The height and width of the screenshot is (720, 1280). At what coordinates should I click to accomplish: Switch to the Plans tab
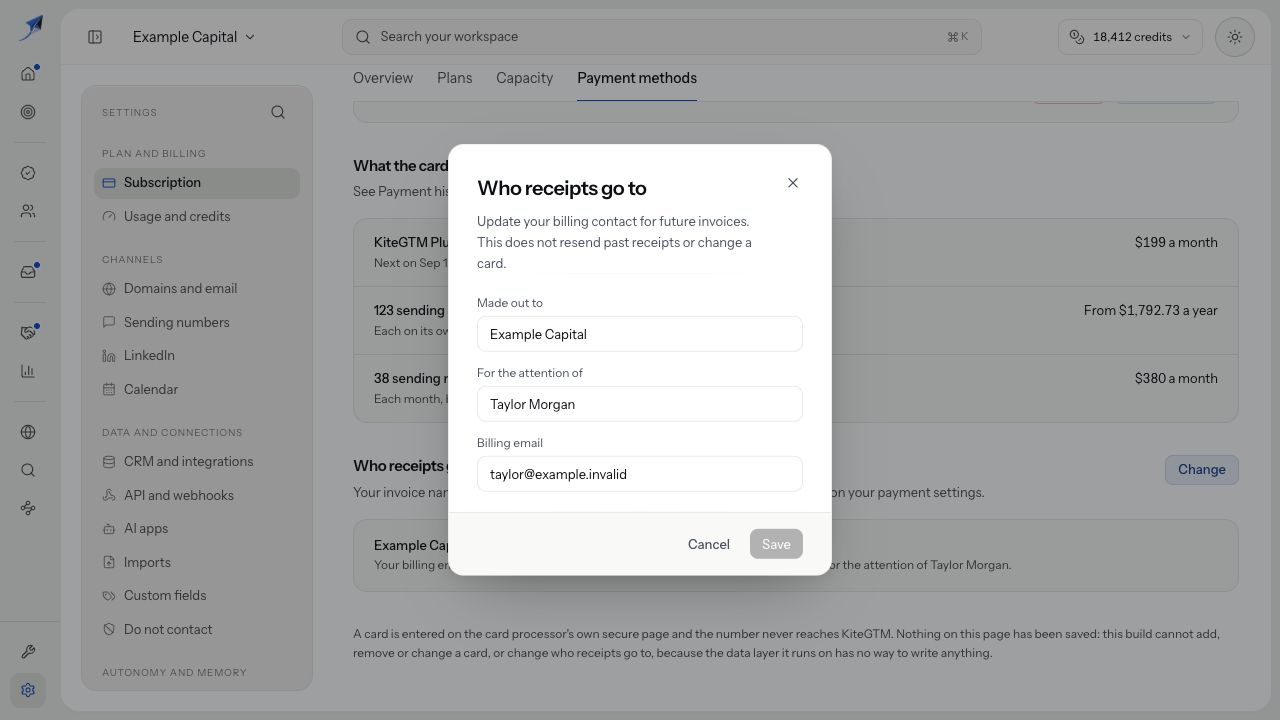coord(454,78)
